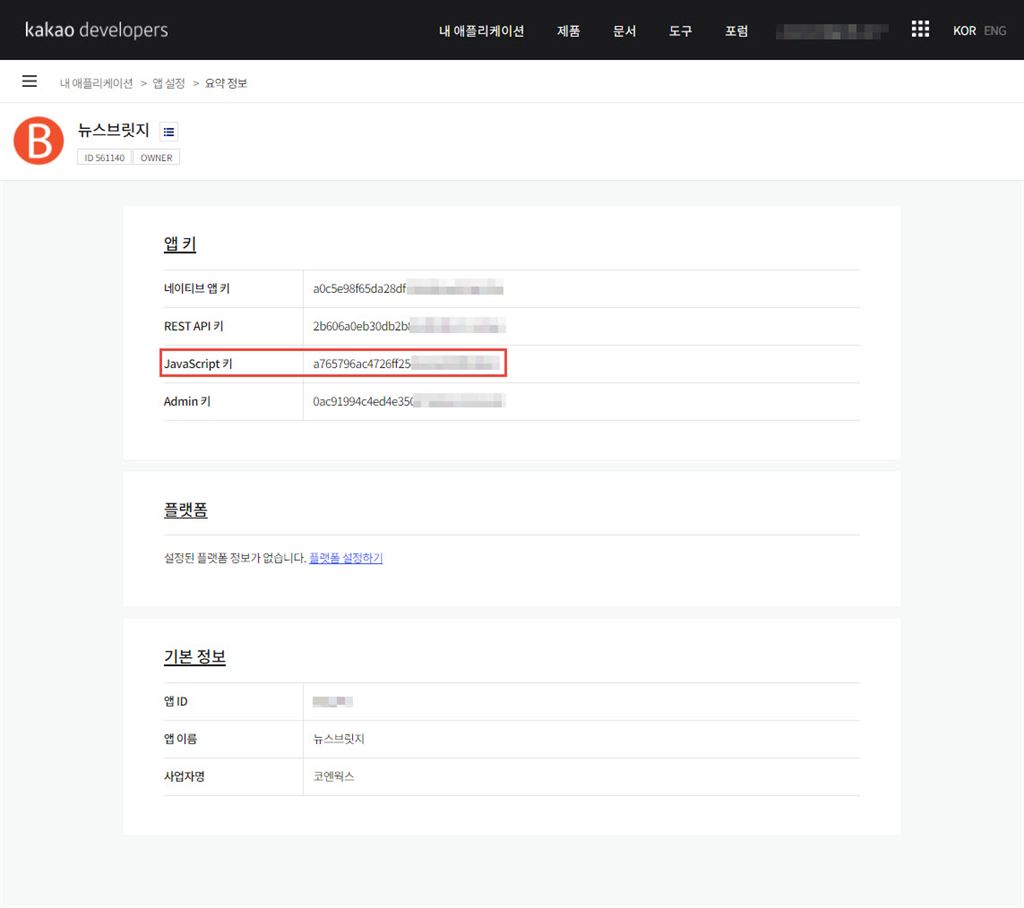The image size is (1024, 908).
Task: Click the ID 561140 badge
Action: coord(104,157)
